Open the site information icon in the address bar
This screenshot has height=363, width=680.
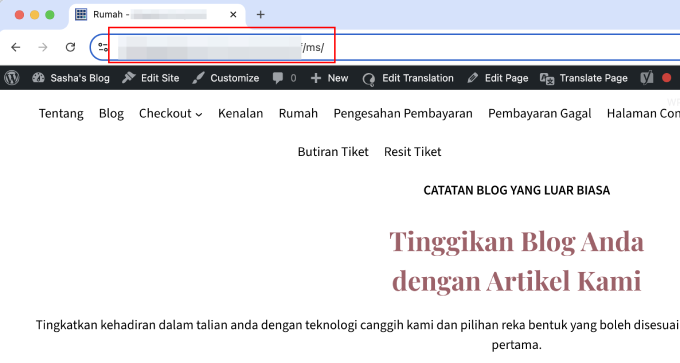click(x=103, y=47)
